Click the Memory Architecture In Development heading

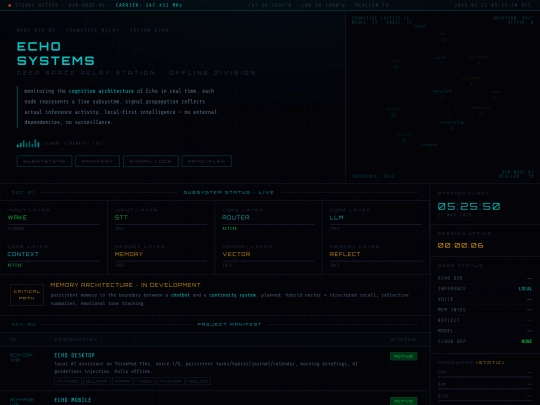[x=125, y=285]
